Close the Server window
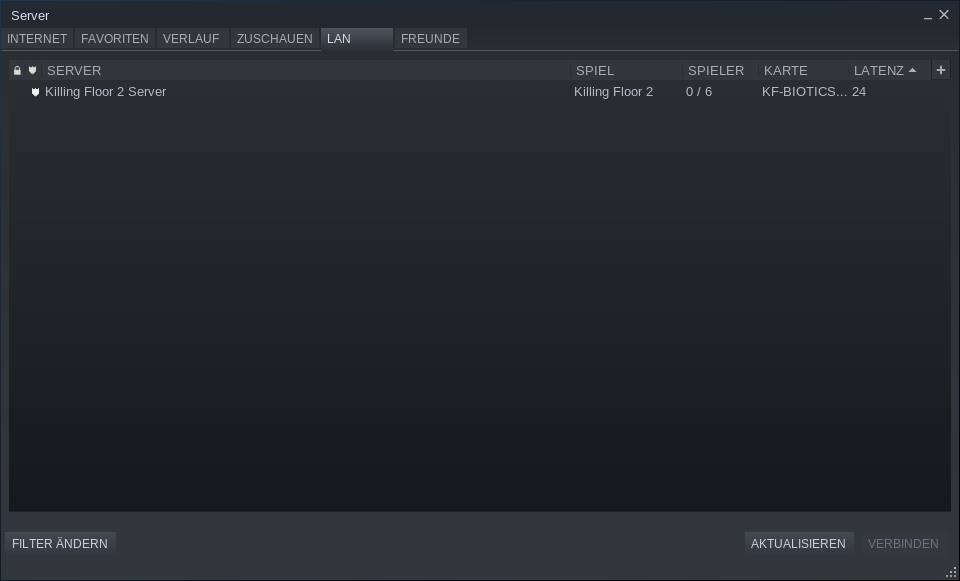This screenshot has width=960, height=581. (944, 15)
